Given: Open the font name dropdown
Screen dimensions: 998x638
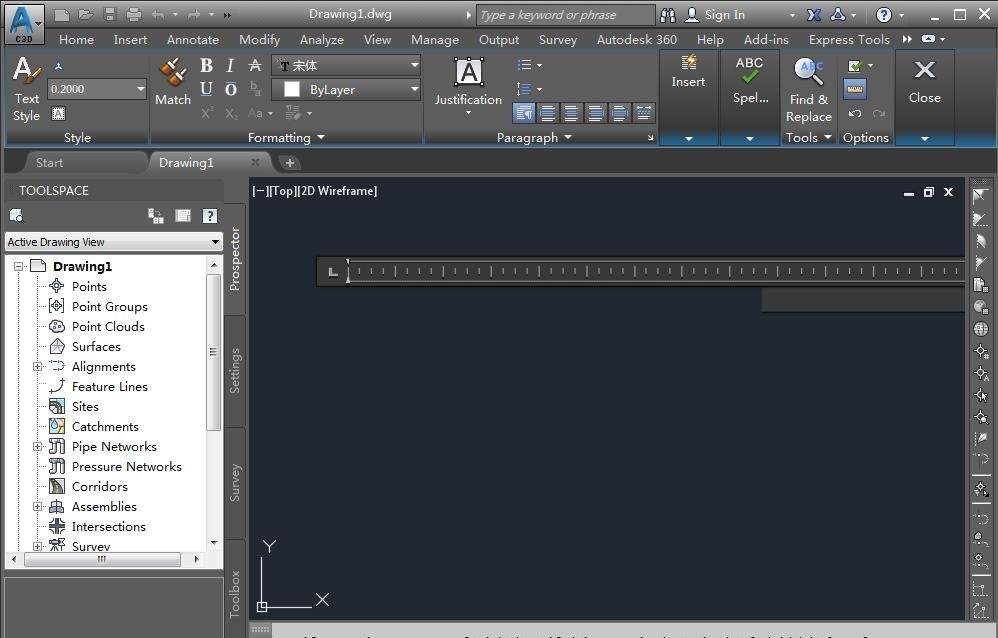Looking at the screenshot, I should pyautogui.click(x=414, y=65).
